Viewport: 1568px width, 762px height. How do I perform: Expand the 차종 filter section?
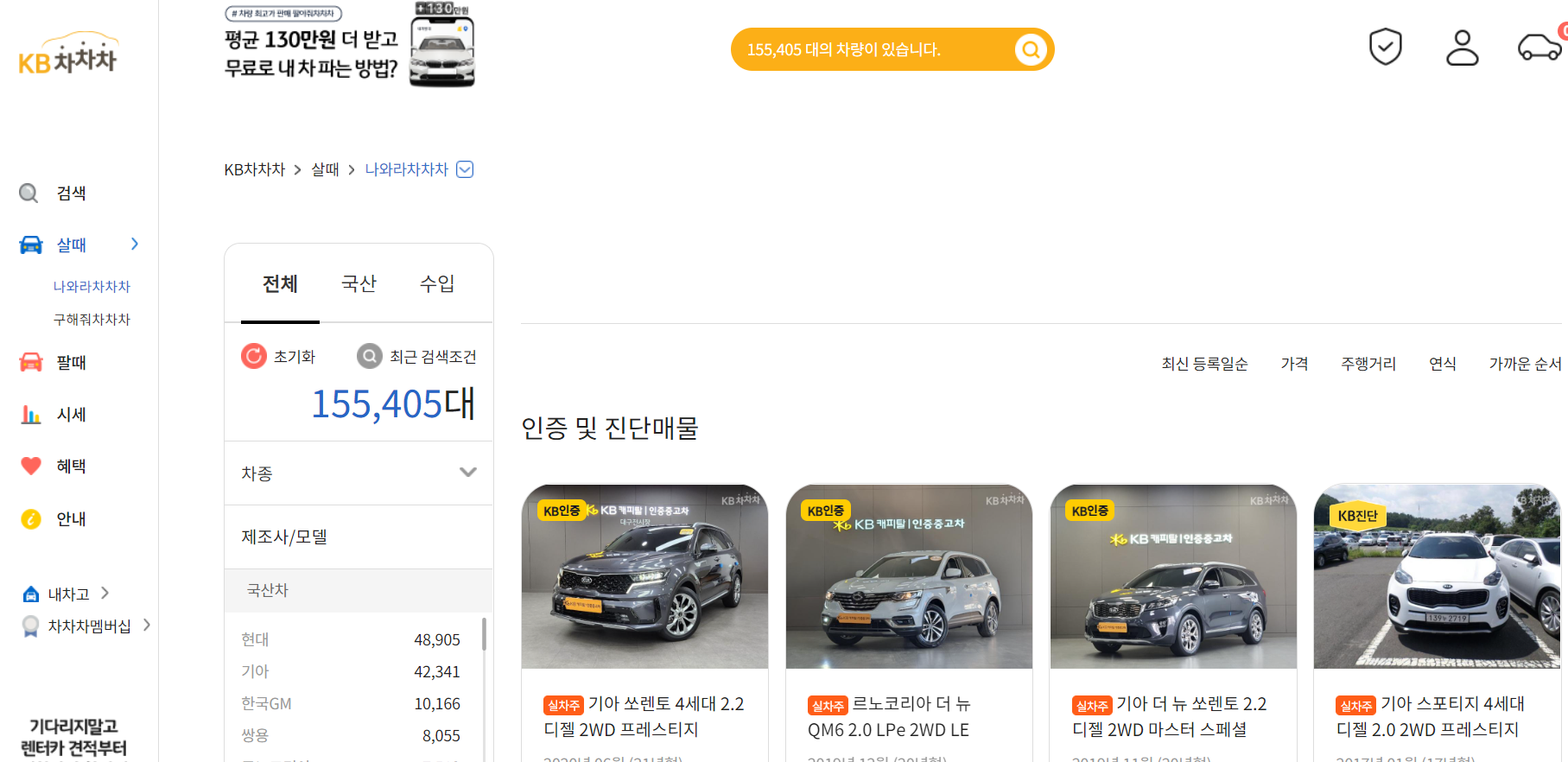coord(359,473)
